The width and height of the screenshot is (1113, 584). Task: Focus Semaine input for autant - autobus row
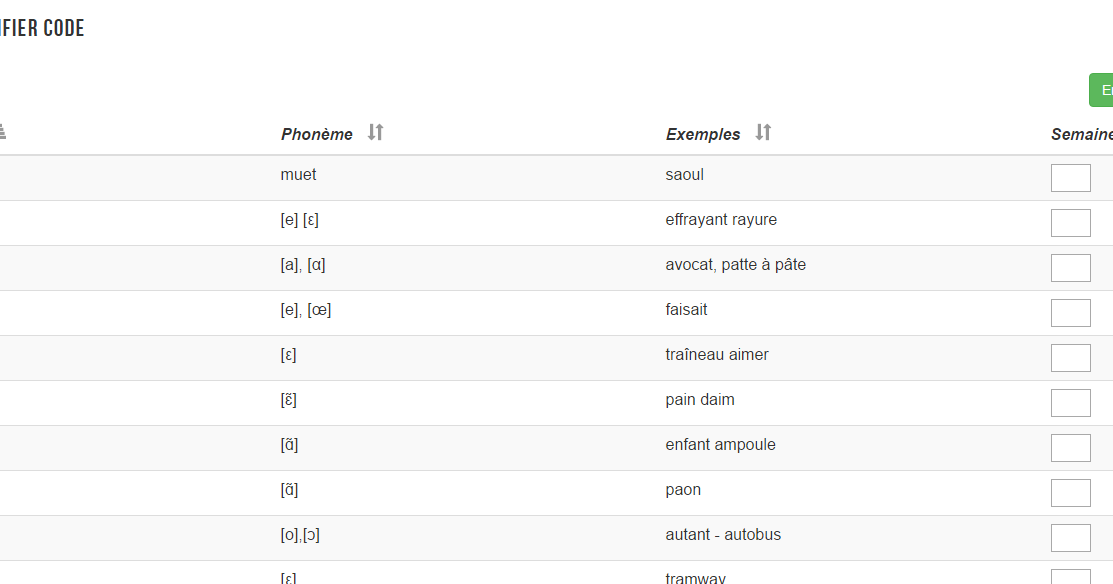[x=1070, y=538]
